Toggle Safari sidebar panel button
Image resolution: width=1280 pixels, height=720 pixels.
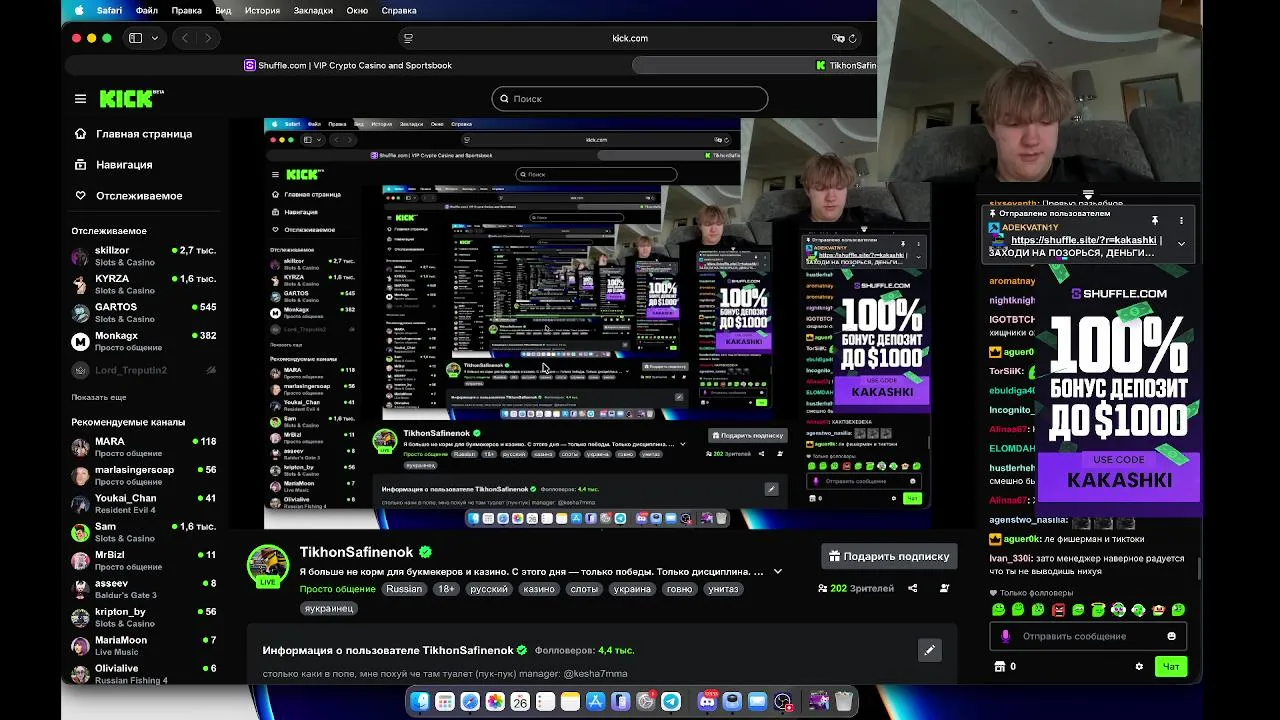pyautogui.click(x=136, y=38)
